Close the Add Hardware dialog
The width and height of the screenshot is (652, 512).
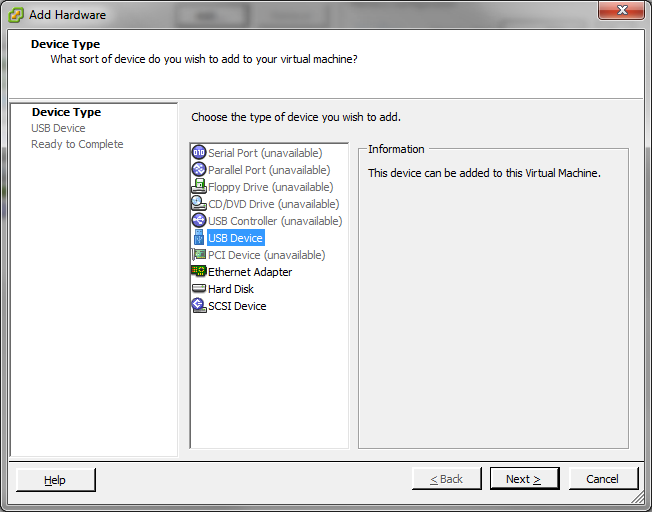click(622, 10)
